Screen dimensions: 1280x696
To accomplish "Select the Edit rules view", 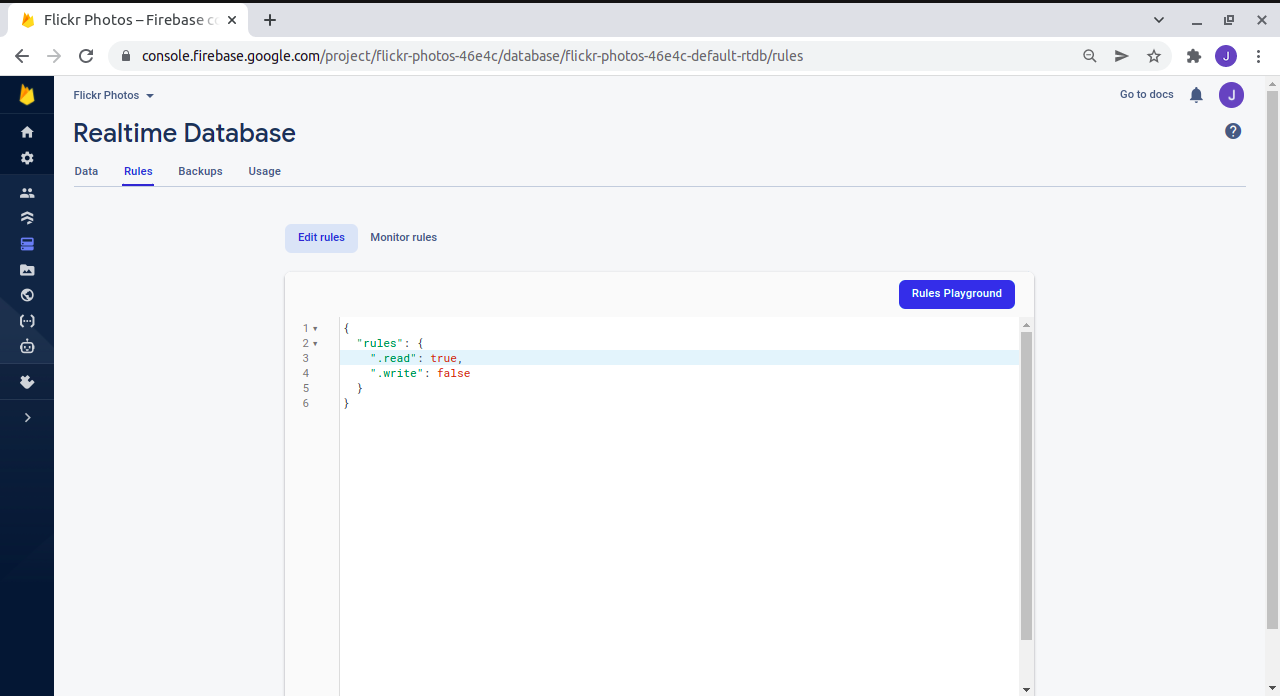I will point(321,238).
